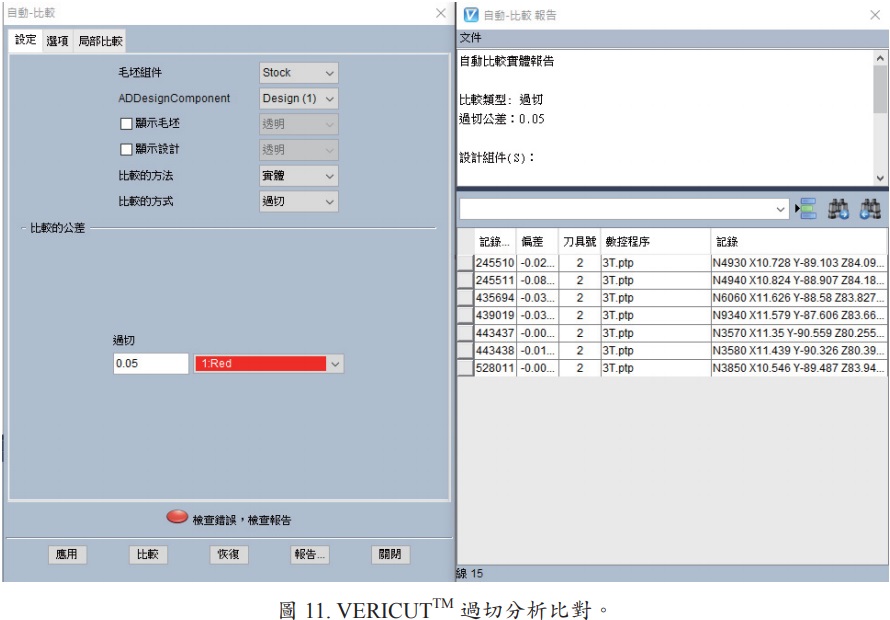Click the 比較 button
Image resolution: width=890 pixels, height=620 pixels.
pos(148,554)
